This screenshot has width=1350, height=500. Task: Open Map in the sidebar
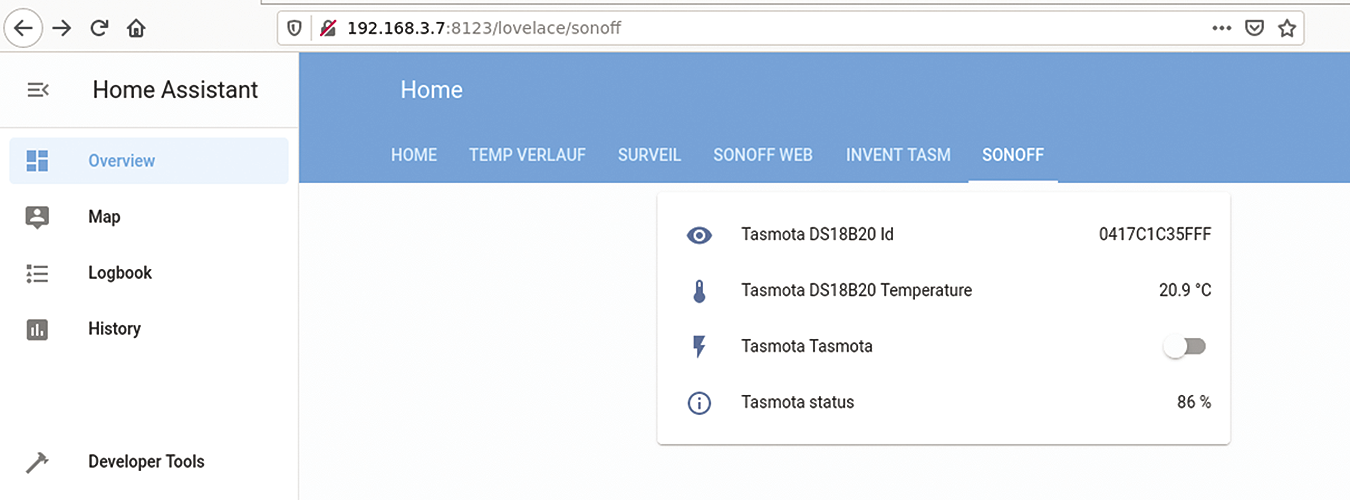coord(149,217)
